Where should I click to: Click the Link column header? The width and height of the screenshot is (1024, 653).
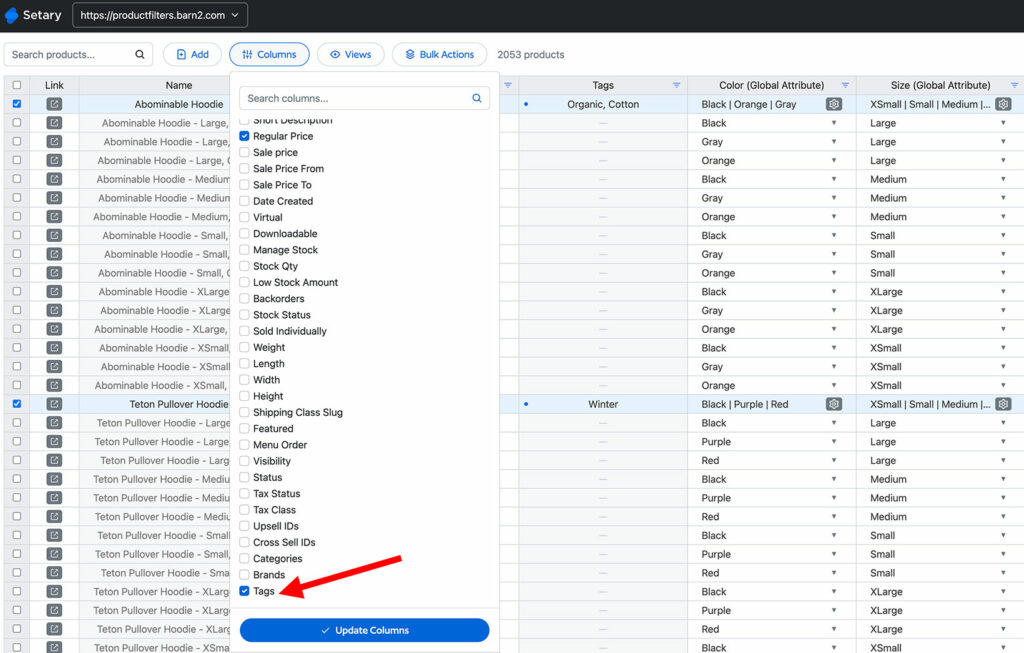54,85
